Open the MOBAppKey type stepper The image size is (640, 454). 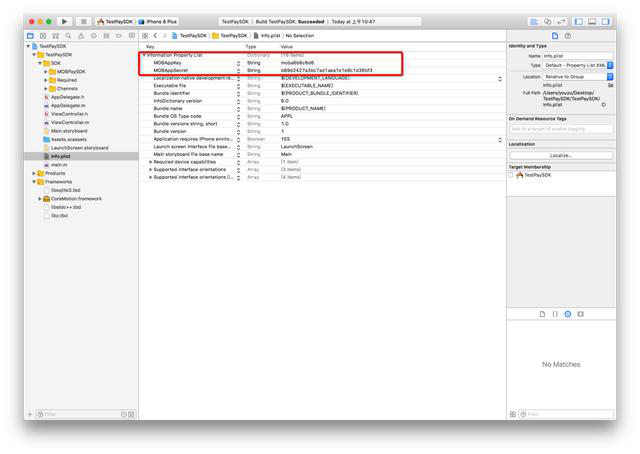238,63
